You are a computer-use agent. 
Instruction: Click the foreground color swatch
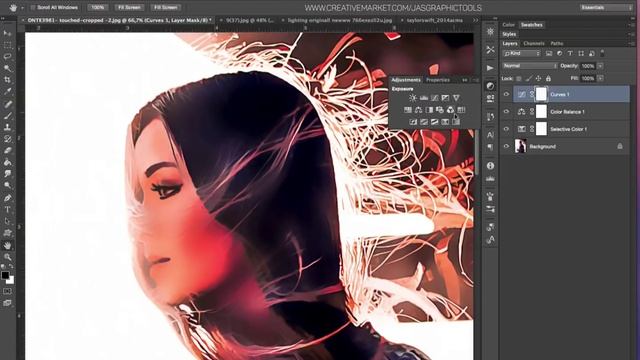[x=5, y=275]
